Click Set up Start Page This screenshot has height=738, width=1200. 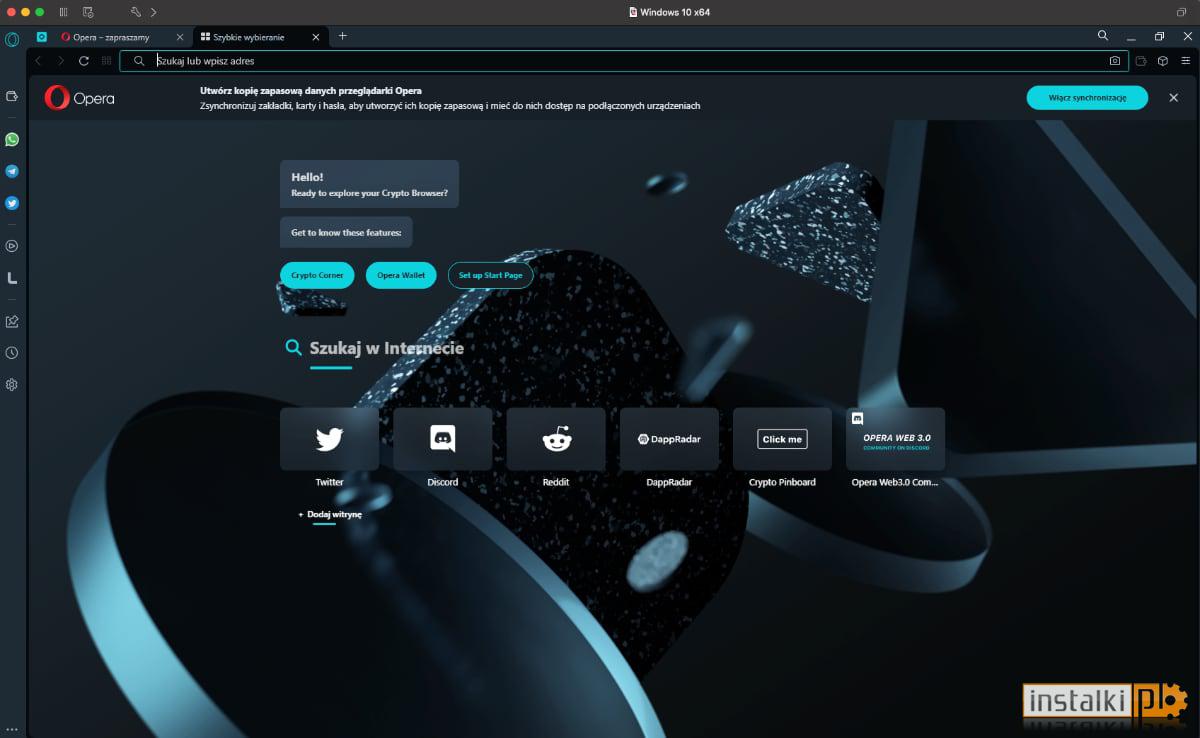tap(490, 275)
